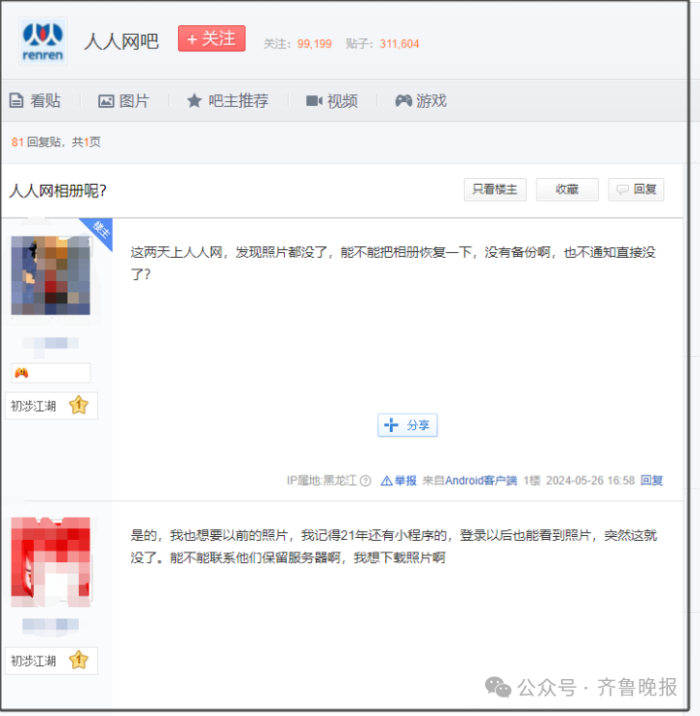Open the original poster's blurred avatar
The image size is (700, 716).
50,275
